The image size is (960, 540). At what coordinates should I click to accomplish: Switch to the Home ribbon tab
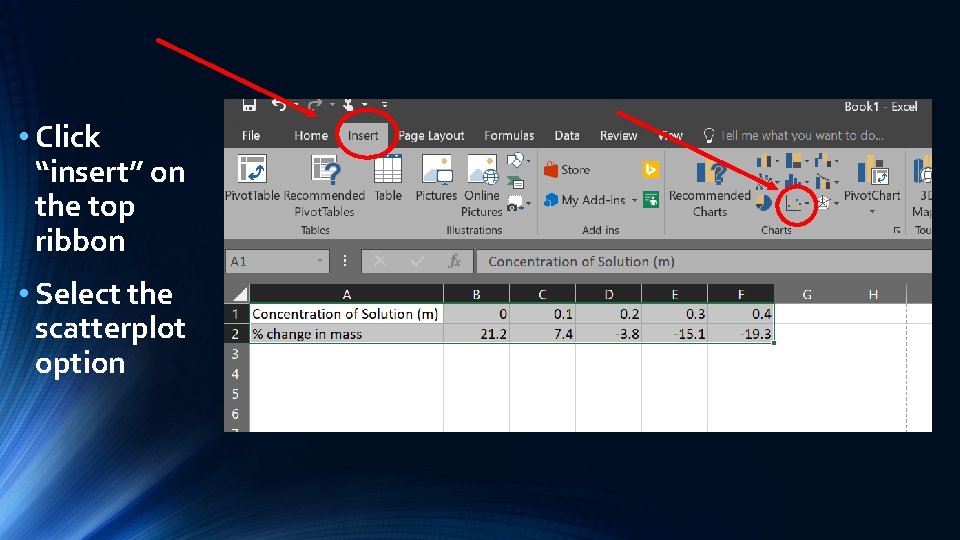[310, 135]
